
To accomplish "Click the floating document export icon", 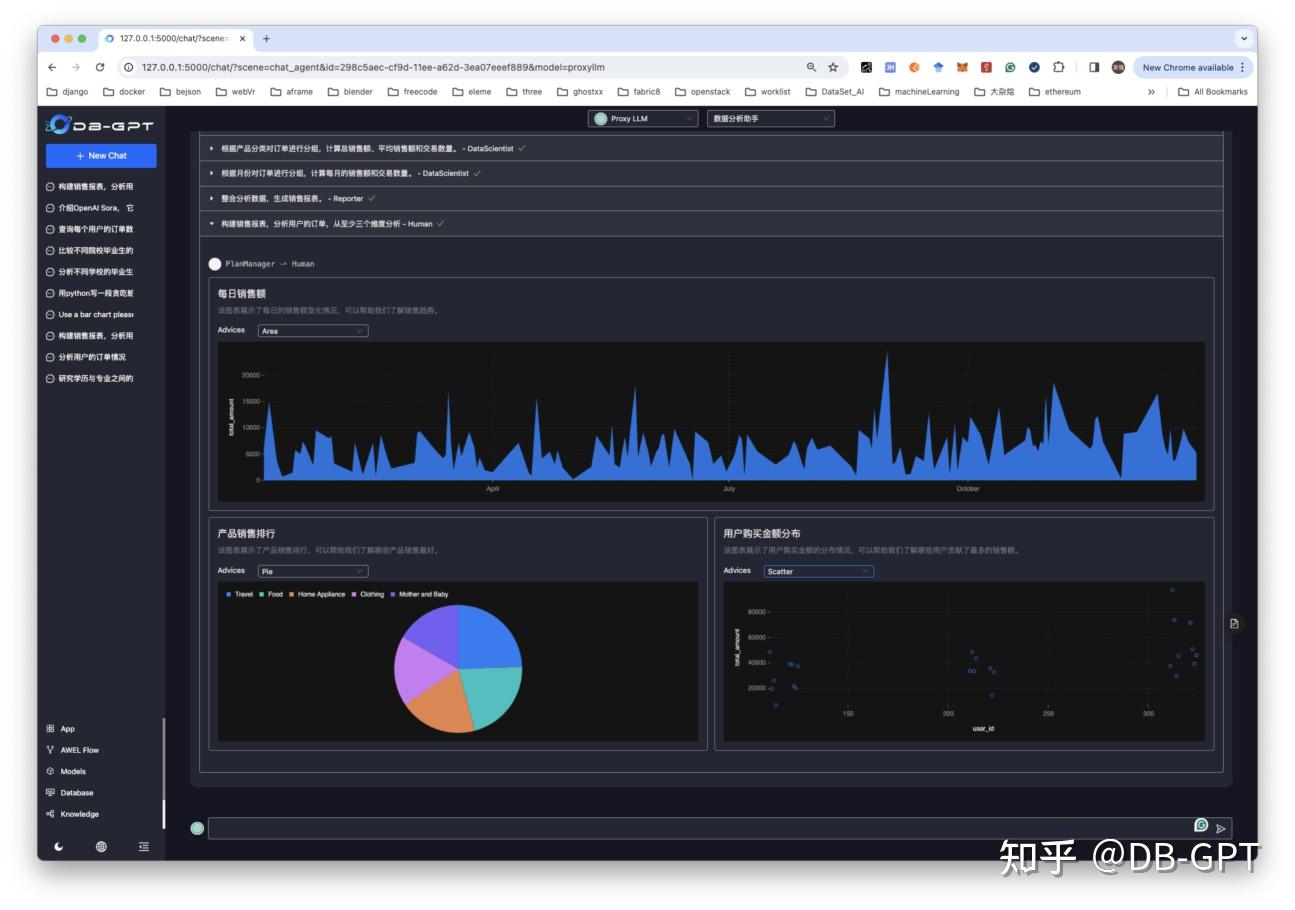I will 1233,622.
